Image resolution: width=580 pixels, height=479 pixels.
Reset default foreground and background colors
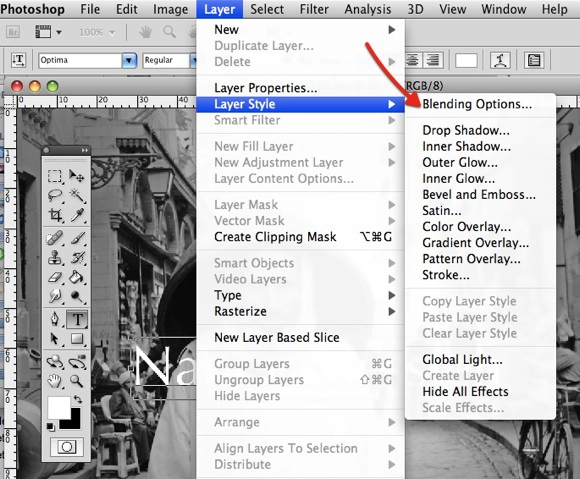coord(51,427)
